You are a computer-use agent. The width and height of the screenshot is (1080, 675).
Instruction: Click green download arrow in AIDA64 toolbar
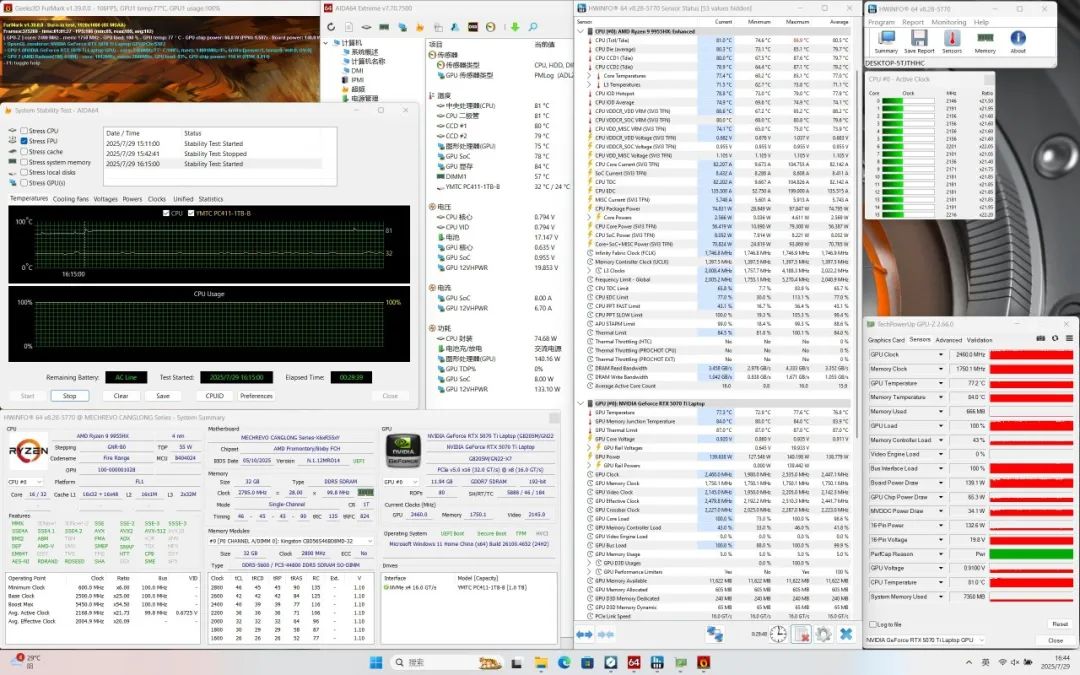point(515,27)
